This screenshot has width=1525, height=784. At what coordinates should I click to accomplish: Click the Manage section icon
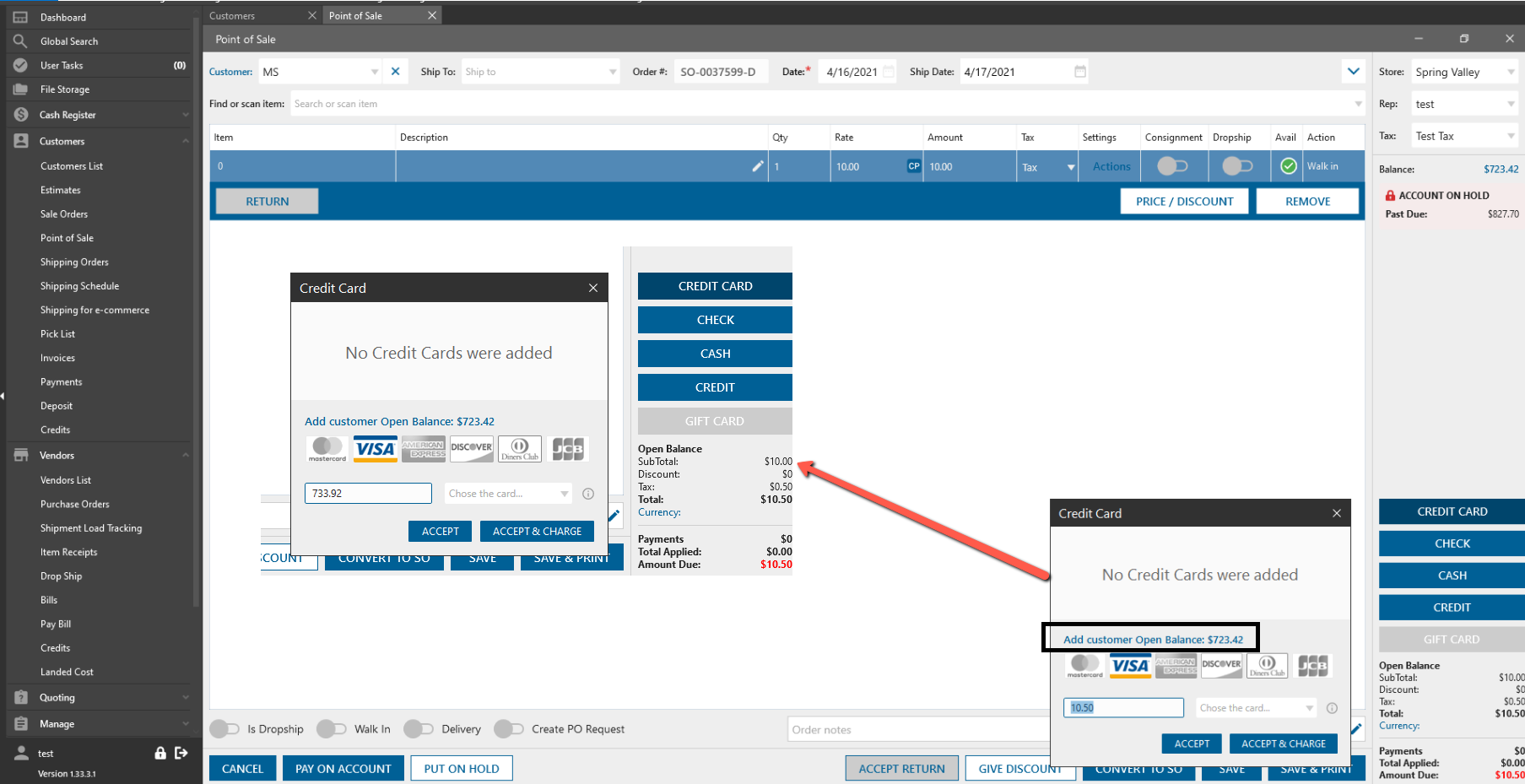pyautogui.click(x=20, y=724)
